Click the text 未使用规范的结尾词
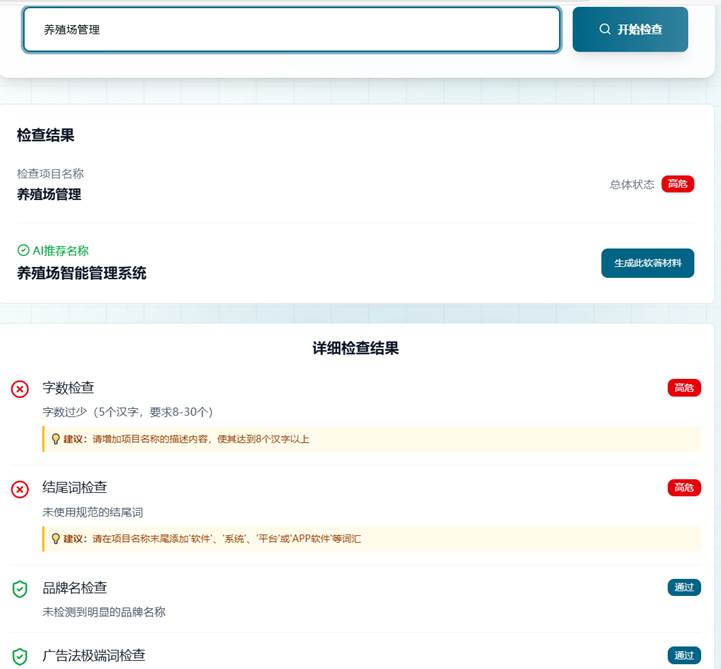This screenshot has width=721, height=669. pos(92,512)
